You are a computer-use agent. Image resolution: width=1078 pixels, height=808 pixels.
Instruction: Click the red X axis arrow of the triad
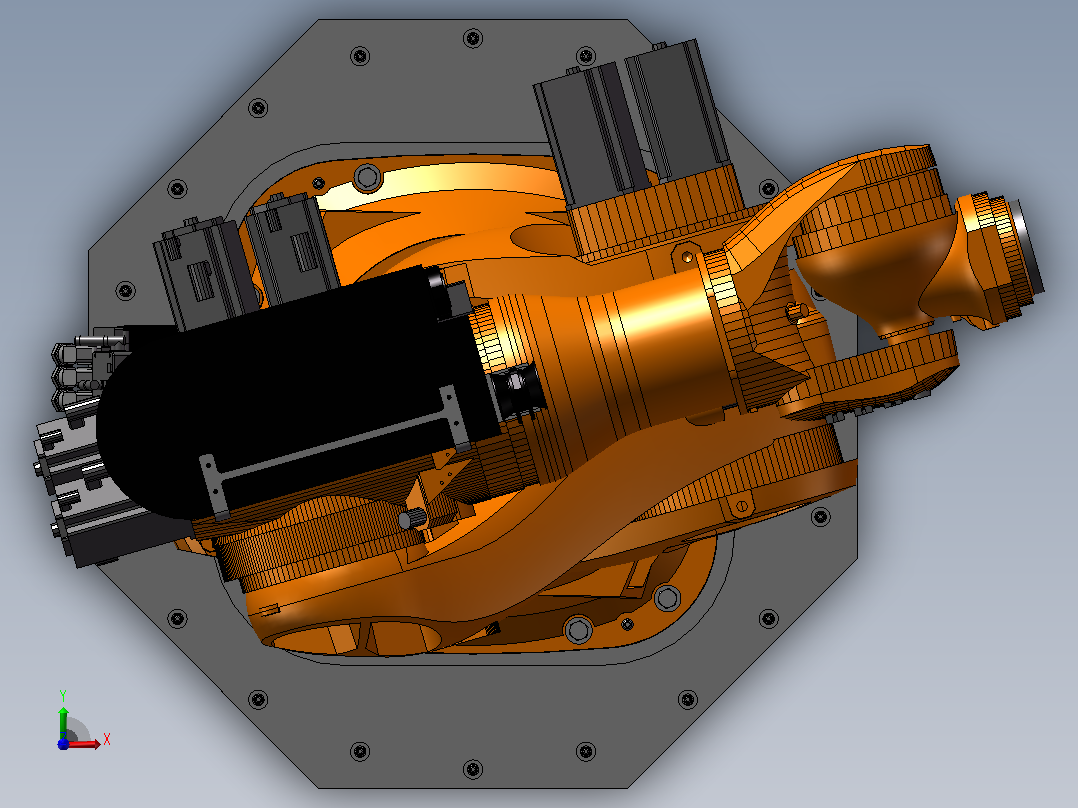(84, 743)
